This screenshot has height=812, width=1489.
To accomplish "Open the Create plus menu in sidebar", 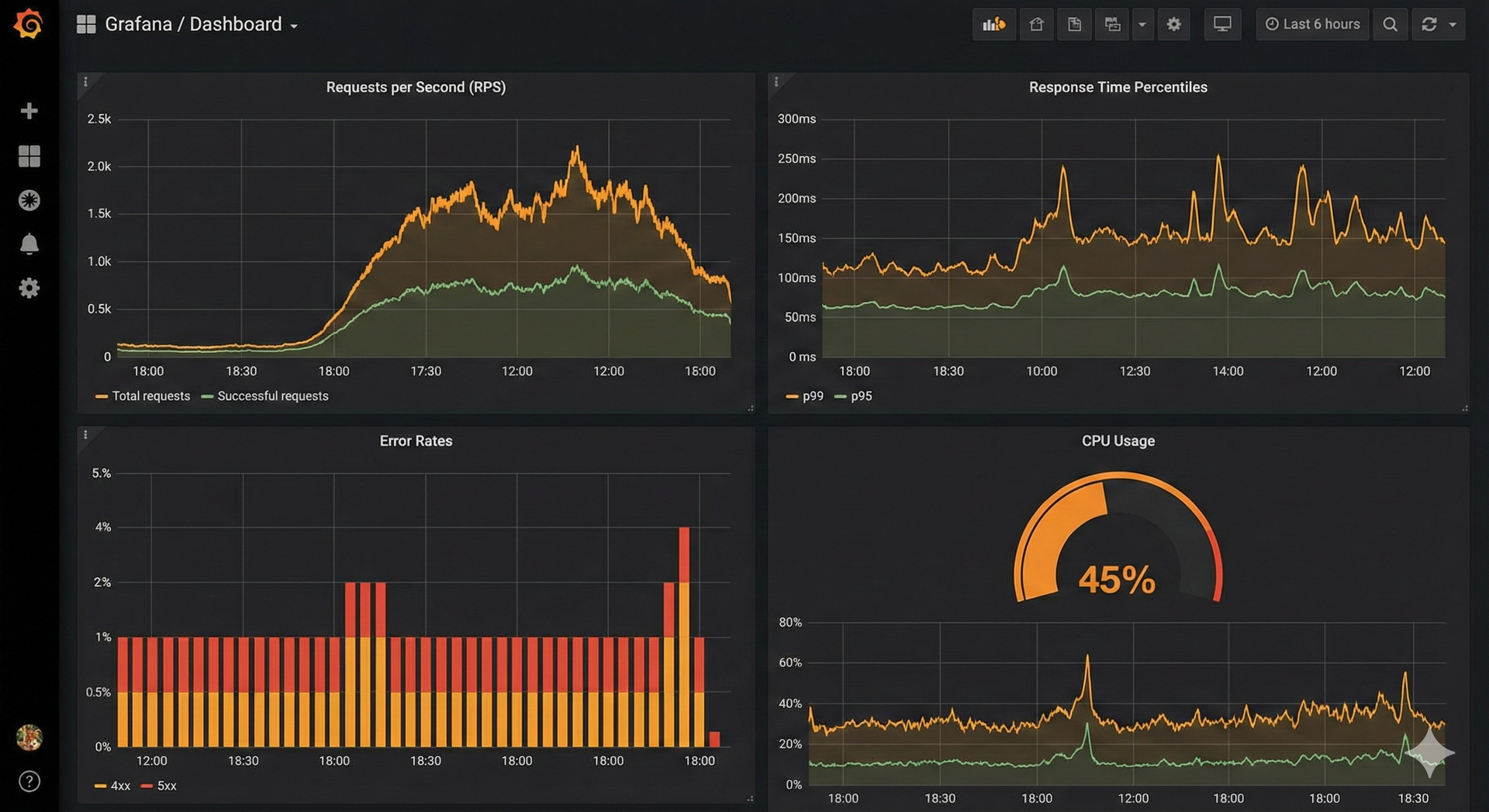I will 29,111.
